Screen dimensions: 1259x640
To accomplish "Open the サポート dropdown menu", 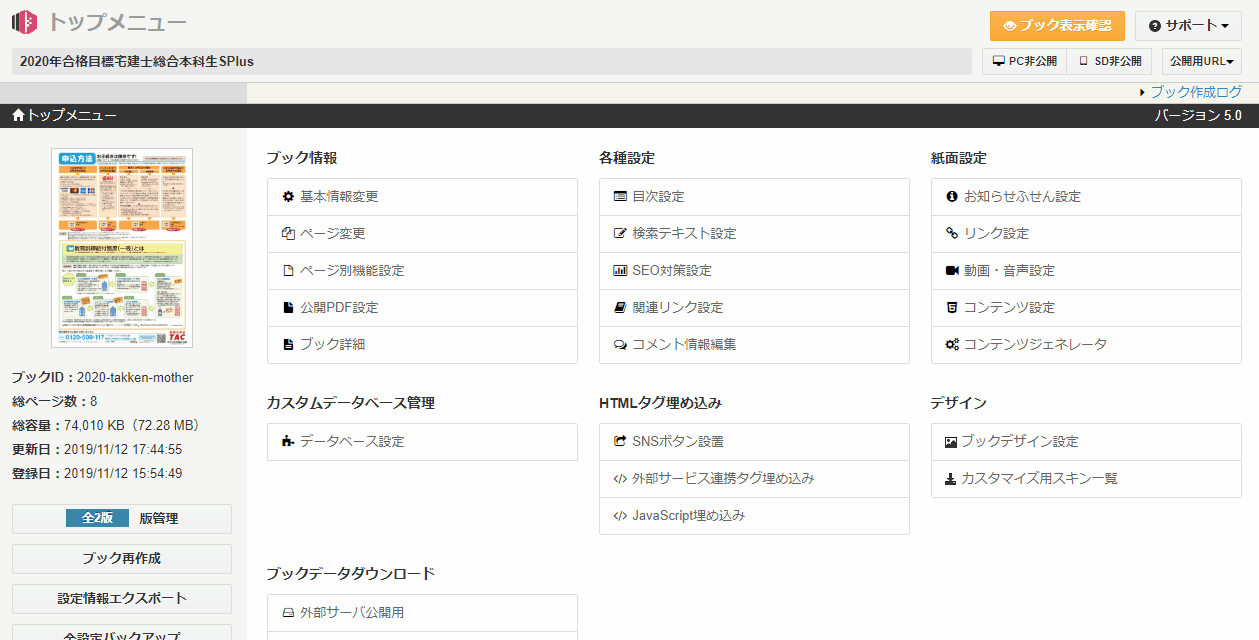I will pyautogui.click(x=1188, y=26).
